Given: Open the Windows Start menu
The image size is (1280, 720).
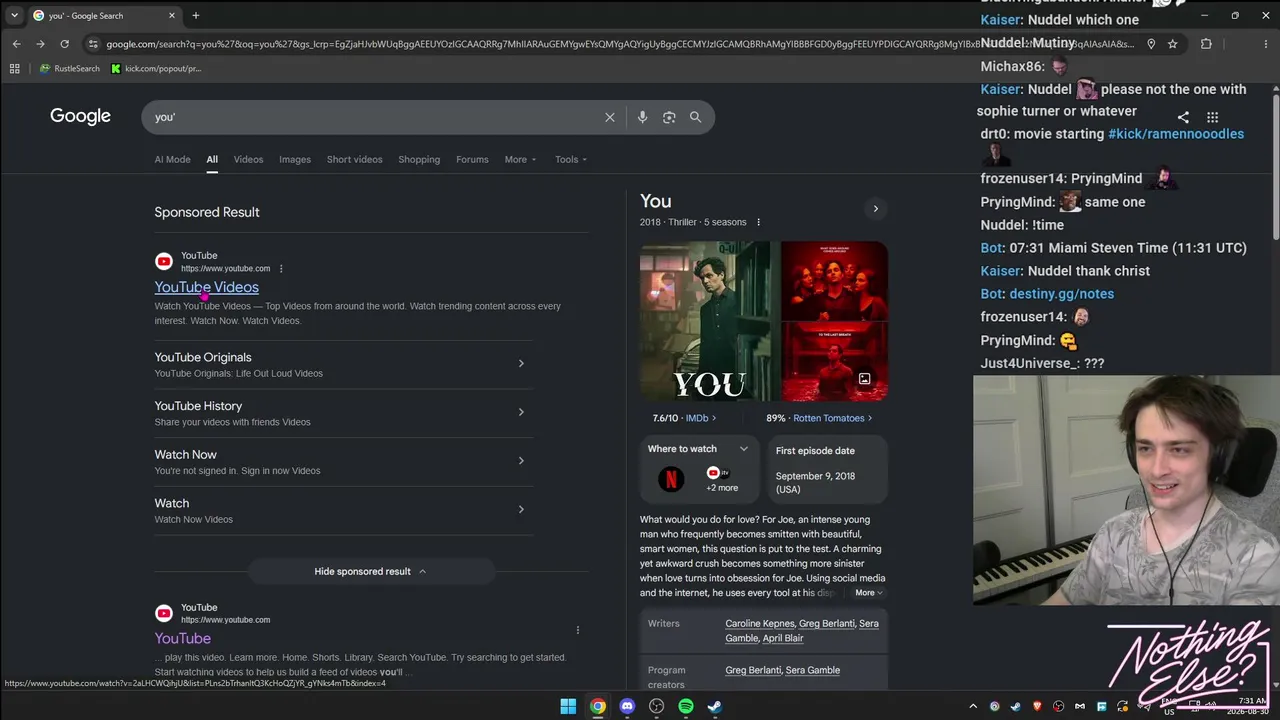Looking at the screenshot, I should click(x=568, y=706).
